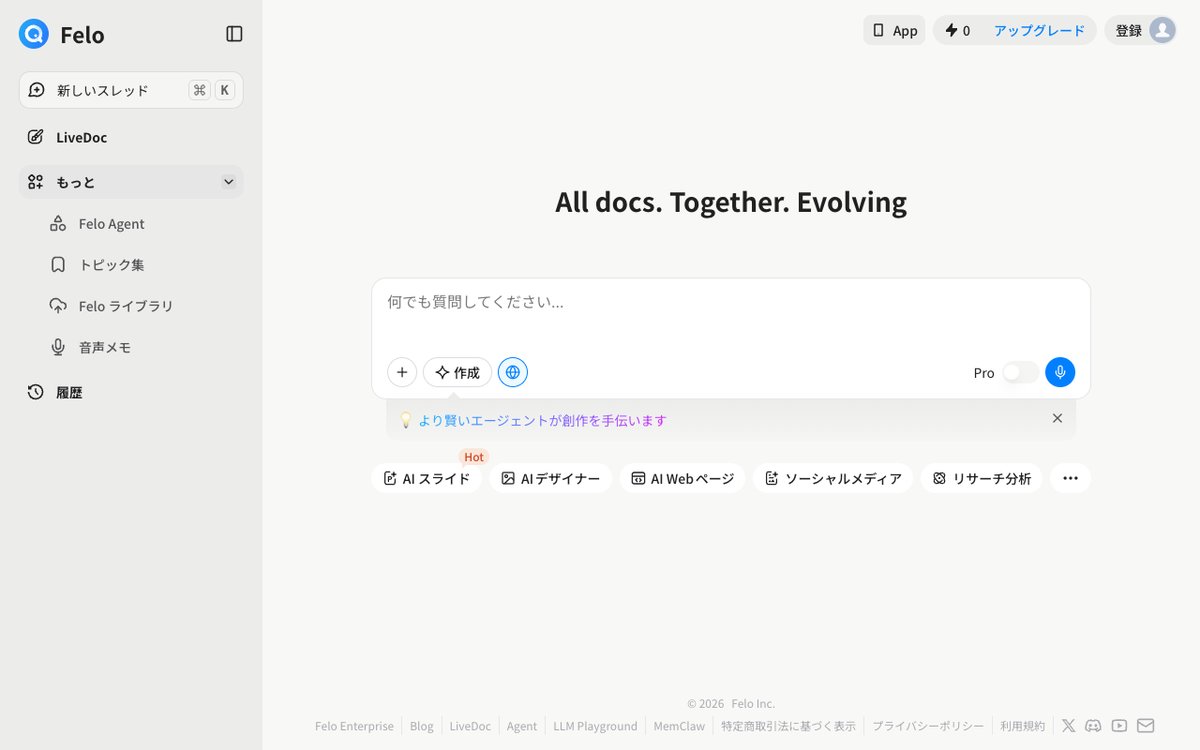Open LiveDoc footer link
This screenshot has height=750, width=1200.
coord(470,726)
